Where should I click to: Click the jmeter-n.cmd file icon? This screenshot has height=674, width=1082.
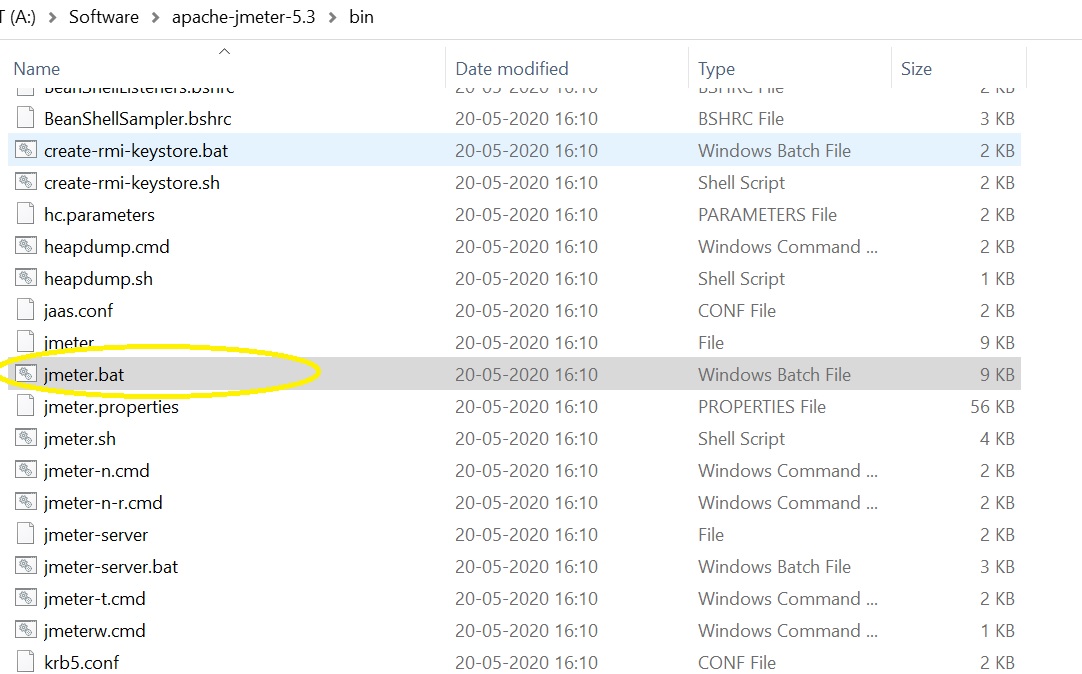pyautogui.click(x=26, y=470)
